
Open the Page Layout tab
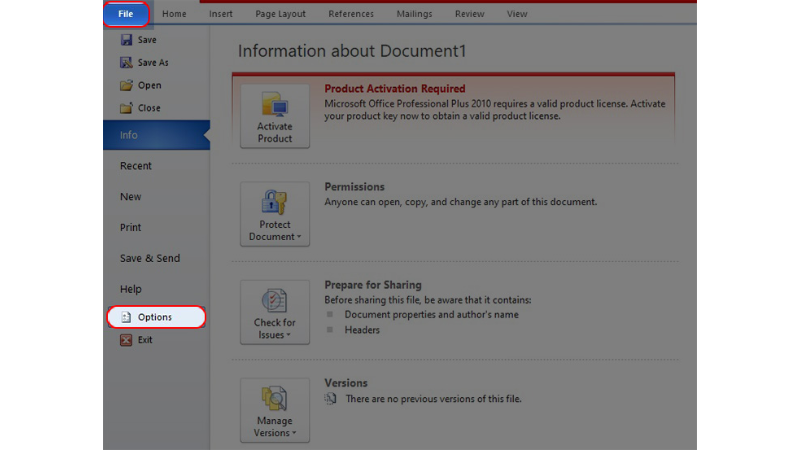coord(280,14)
